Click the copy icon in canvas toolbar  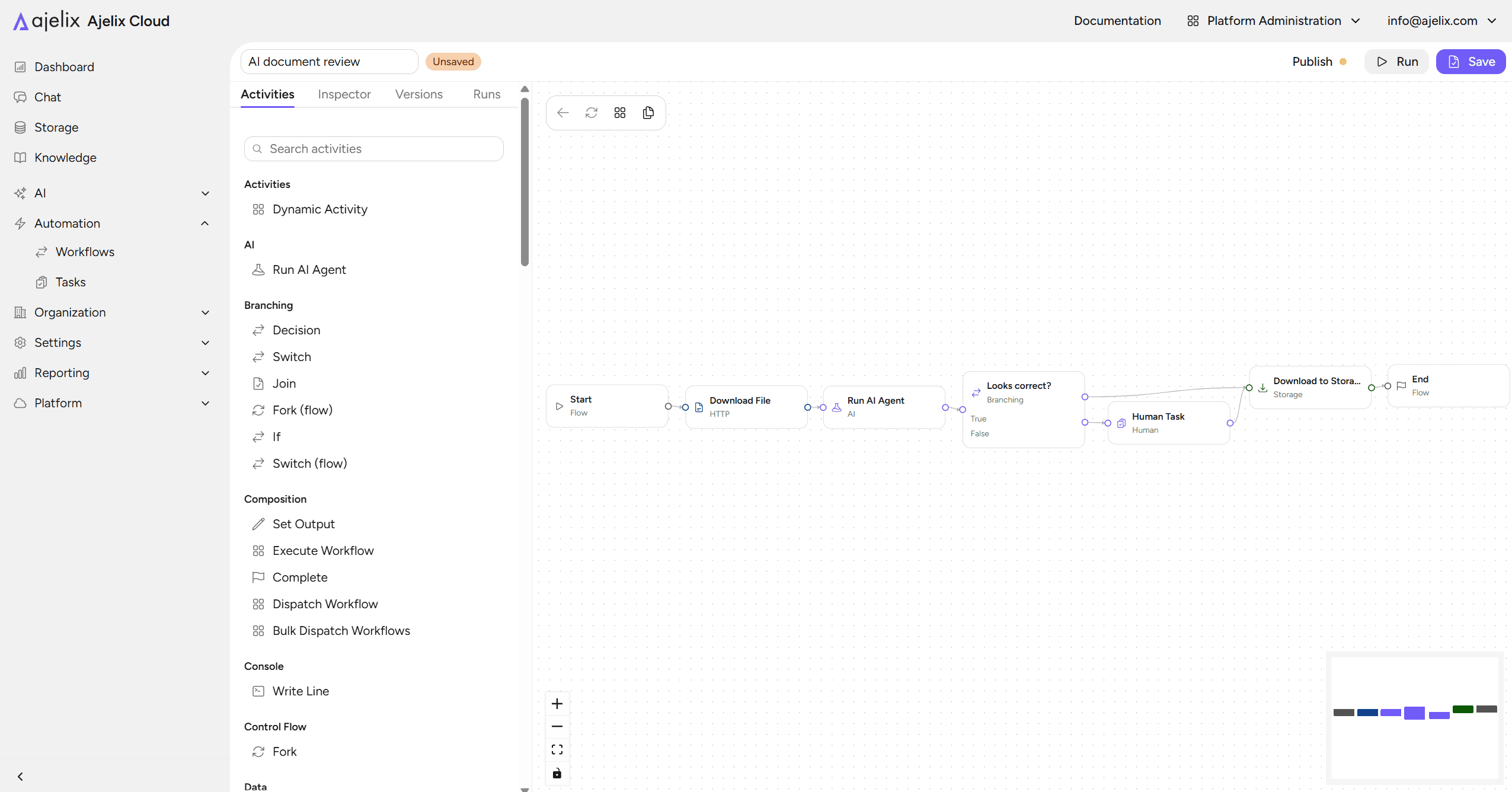click(648, 113)
